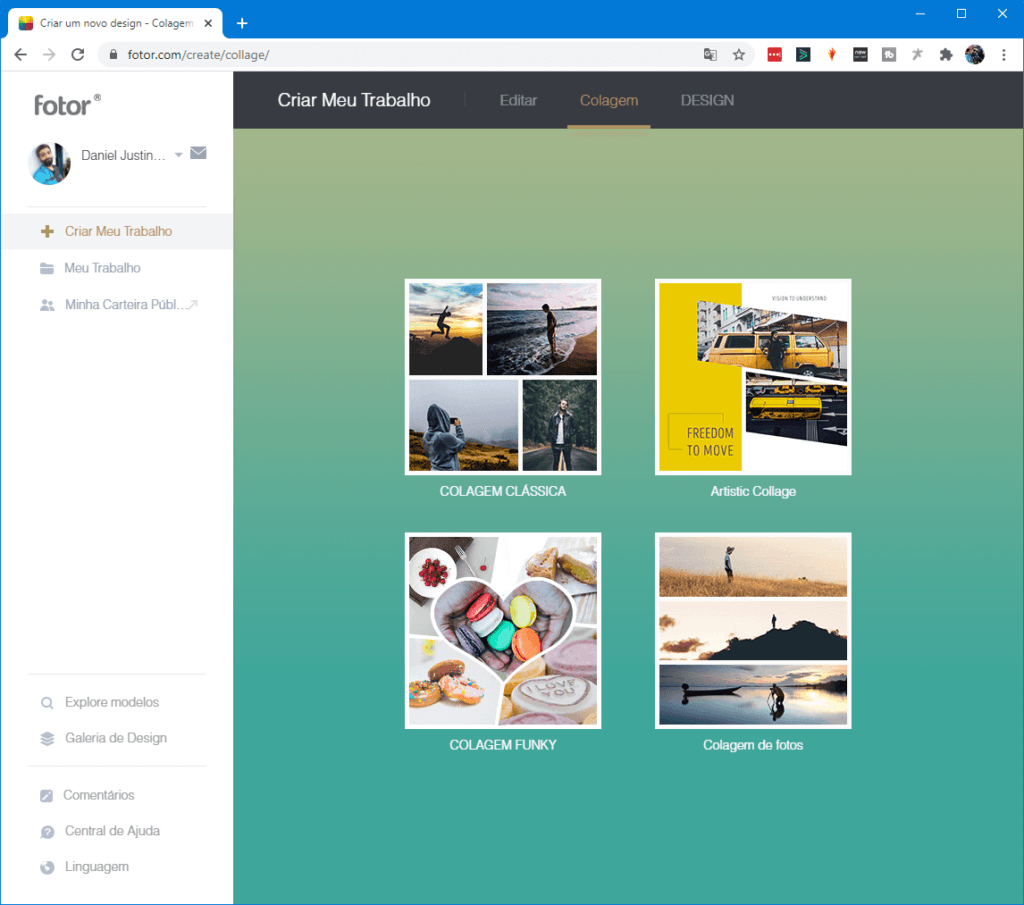Screen dimensions: 1024x905
Task: Click the Explore modelos search icon
Action: click(x=47, y=703)
